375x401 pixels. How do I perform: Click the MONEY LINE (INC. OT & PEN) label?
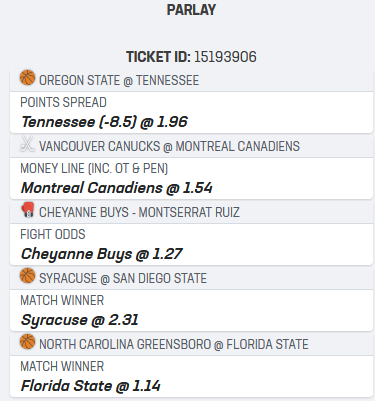point(94,168)
